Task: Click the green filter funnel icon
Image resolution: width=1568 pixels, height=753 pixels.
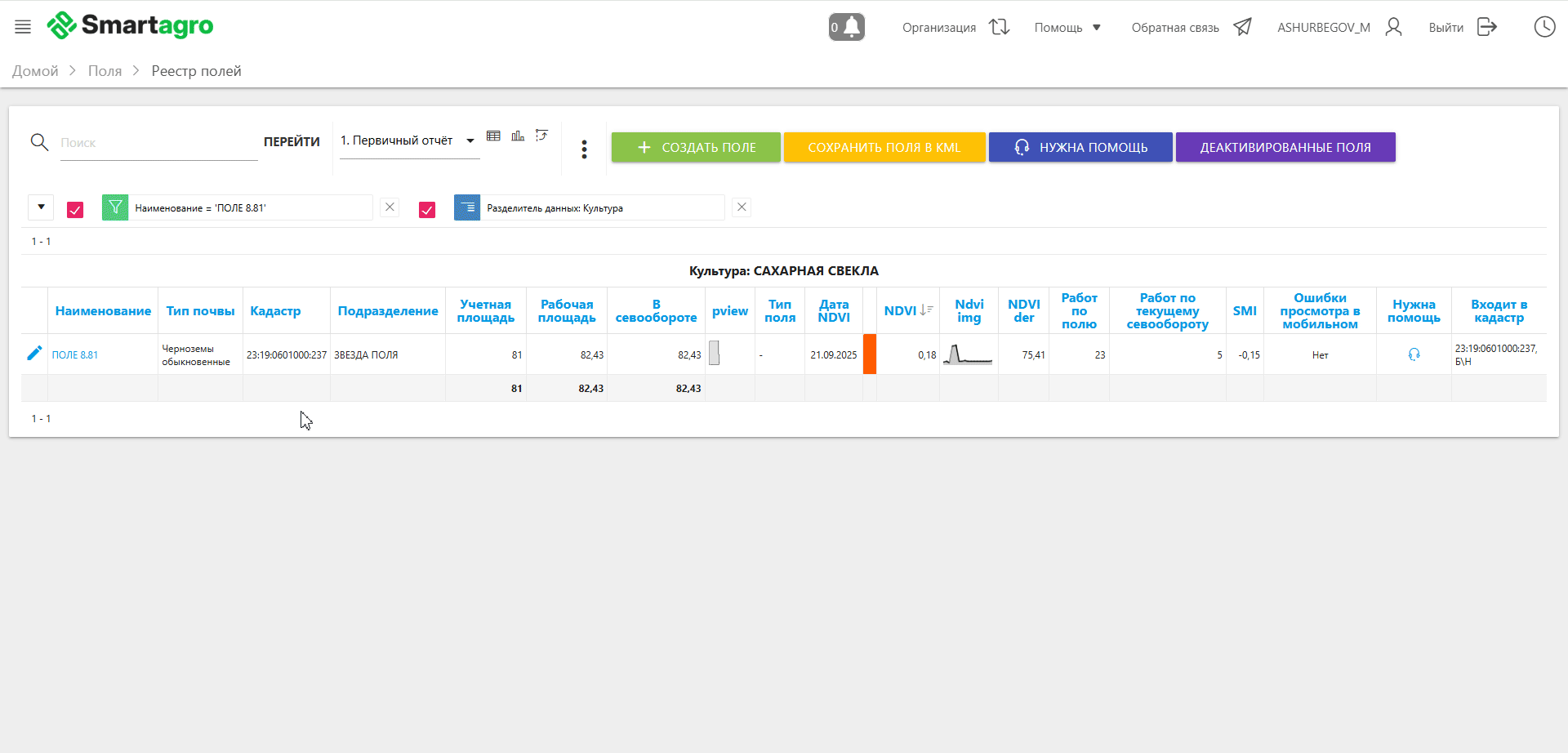Action: tap(115, 207)
